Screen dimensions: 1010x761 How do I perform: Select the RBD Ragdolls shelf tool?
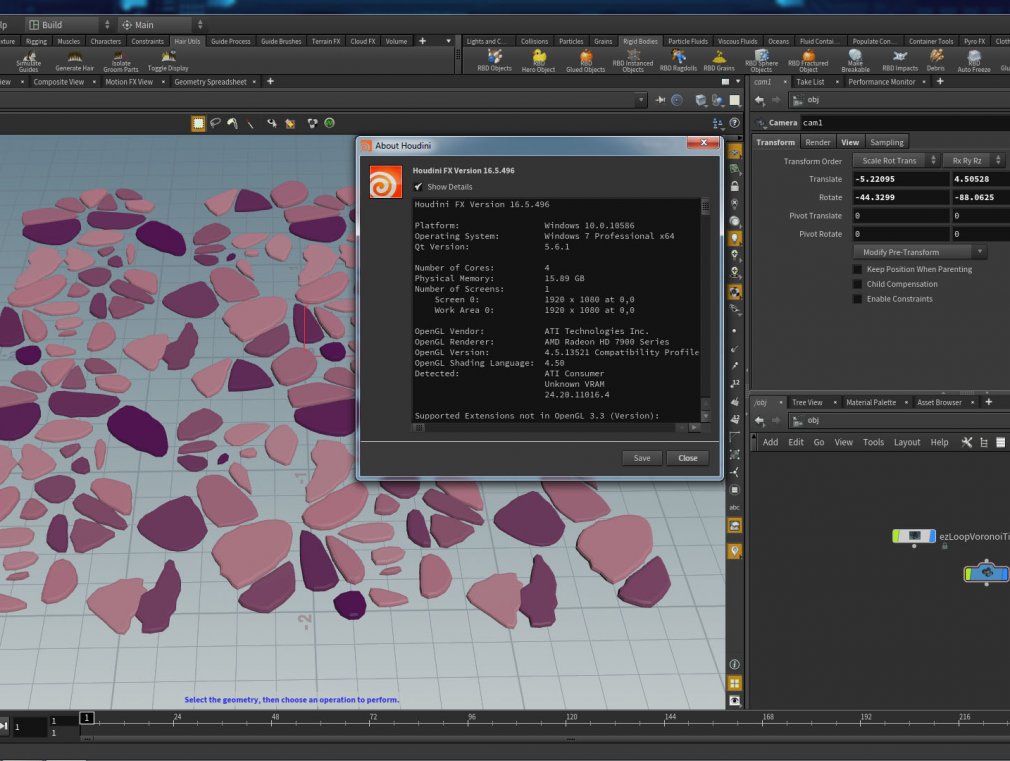678,60
